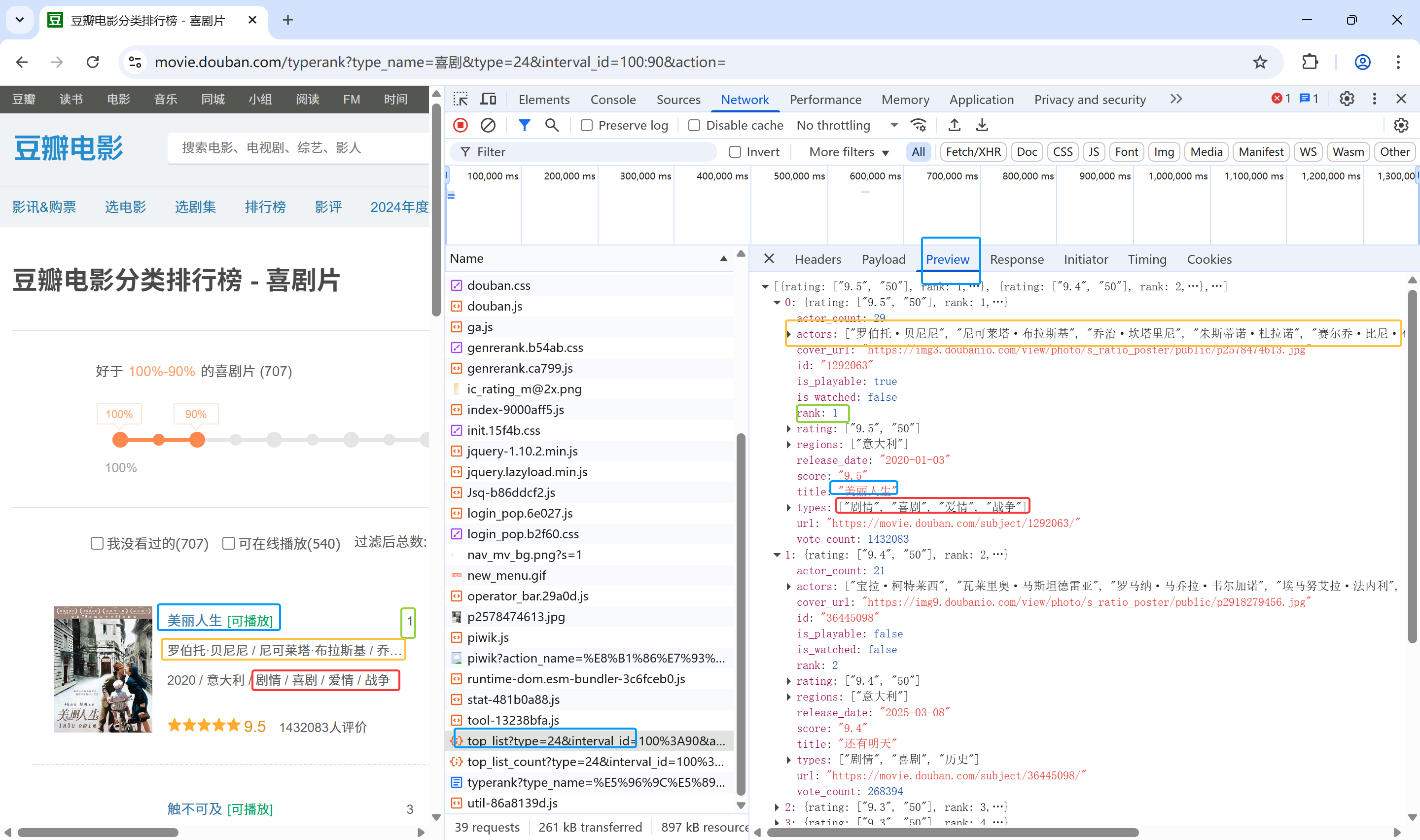1420x840 pixels.
Task: Open the inspect element picker tool
Action: [461, 99]
